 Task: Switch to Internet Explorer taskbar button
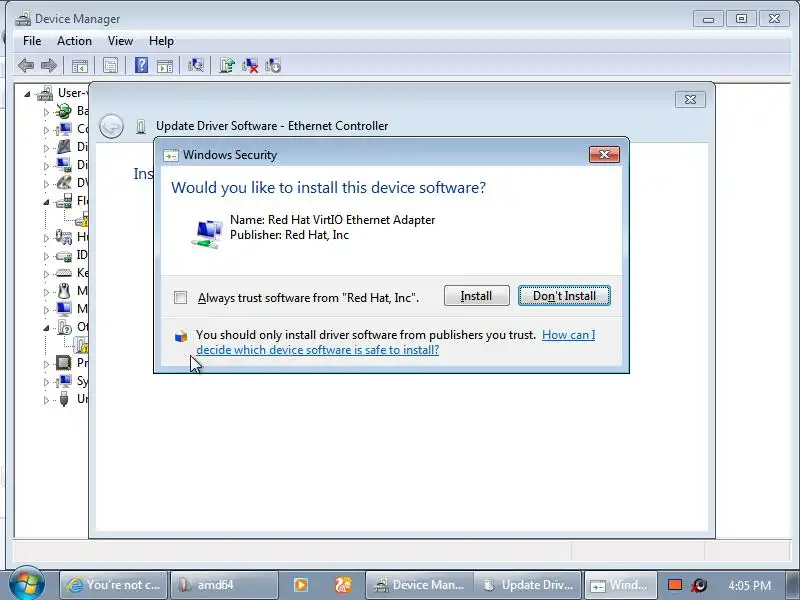point(113,585)
